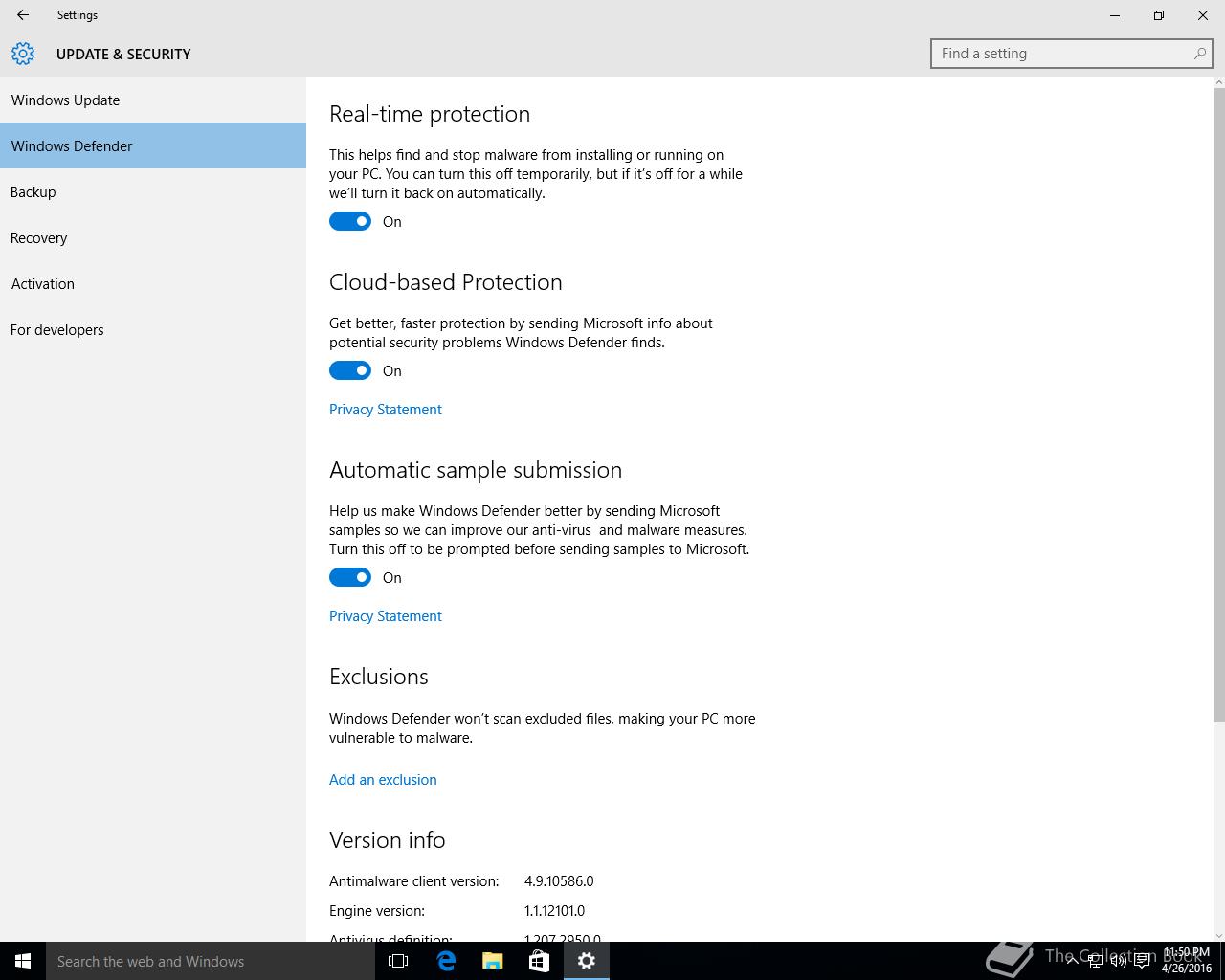
Task: Open the For developers section
Action: pos(153,329)
